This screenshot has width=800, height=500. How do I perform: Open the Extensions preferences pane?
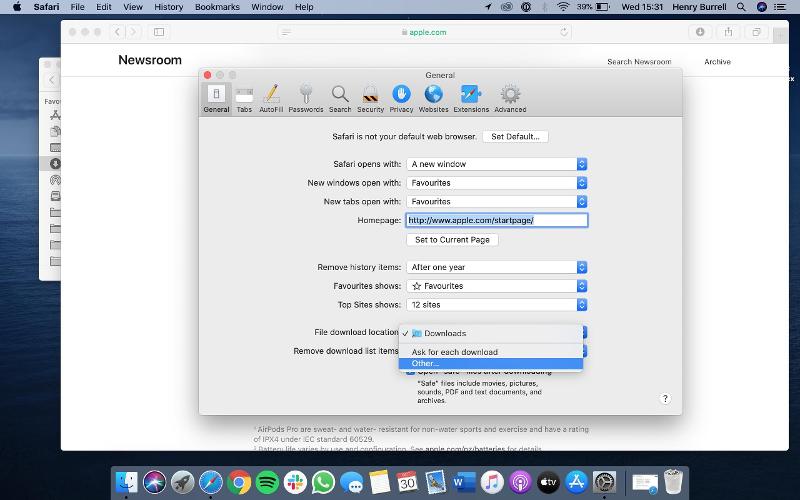coord(470,97)
